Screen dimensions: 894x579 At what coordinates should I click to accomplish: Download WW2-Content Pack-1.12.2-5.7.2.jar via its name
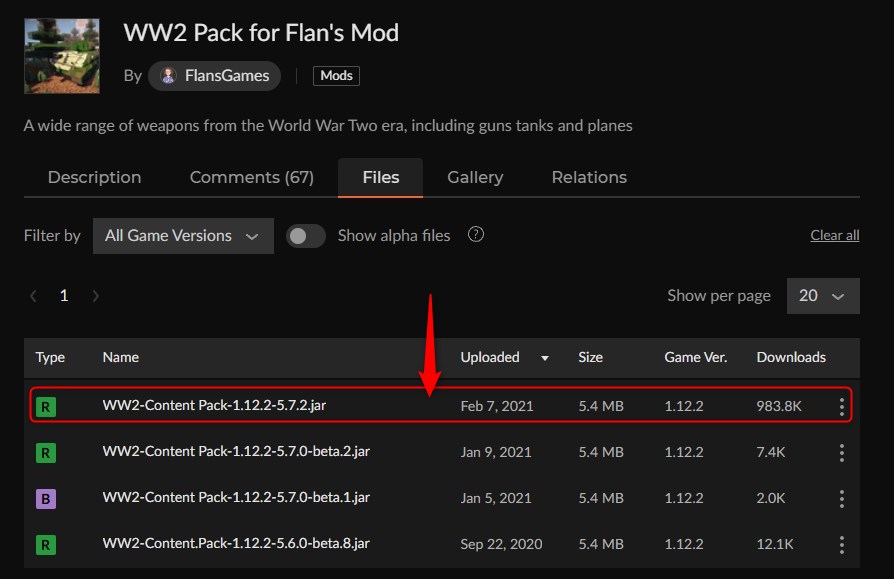pos(214,406)
